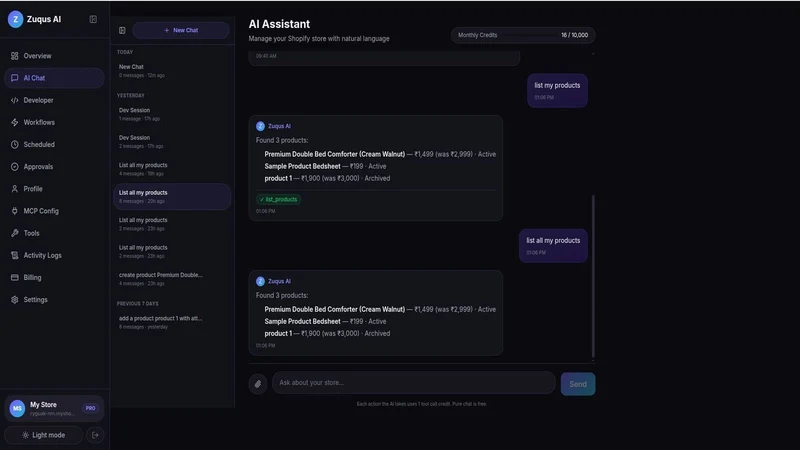The width and height of the screenshot is (800, 450).
Task: Click the 'list my products' user message
Action: [557, 91]
